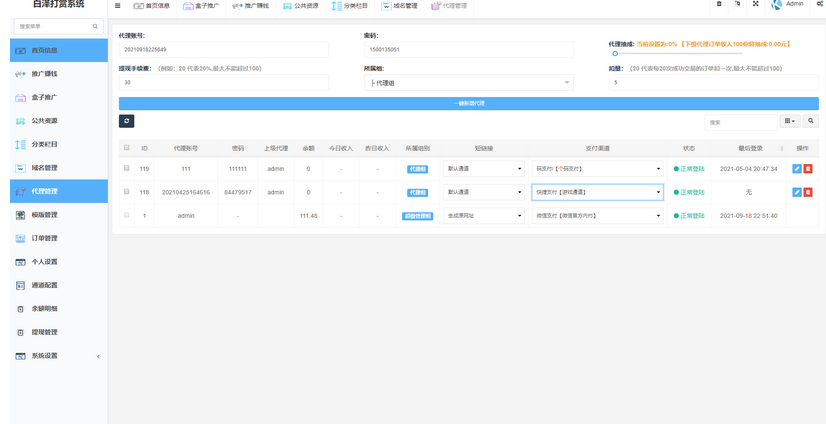Switch to the 首页信息 top tab
This screenshot has height=424, width=826.
point(151,6)
